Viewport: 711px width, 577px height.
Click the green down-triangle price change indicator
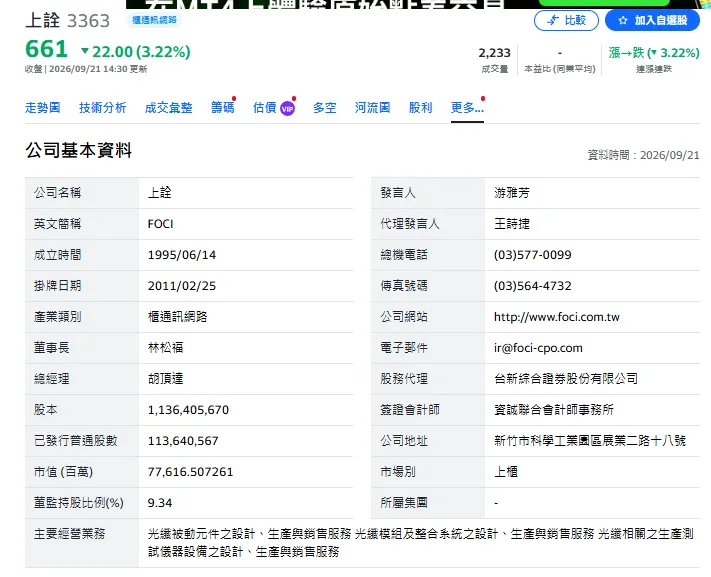click(x=85, y=51)
